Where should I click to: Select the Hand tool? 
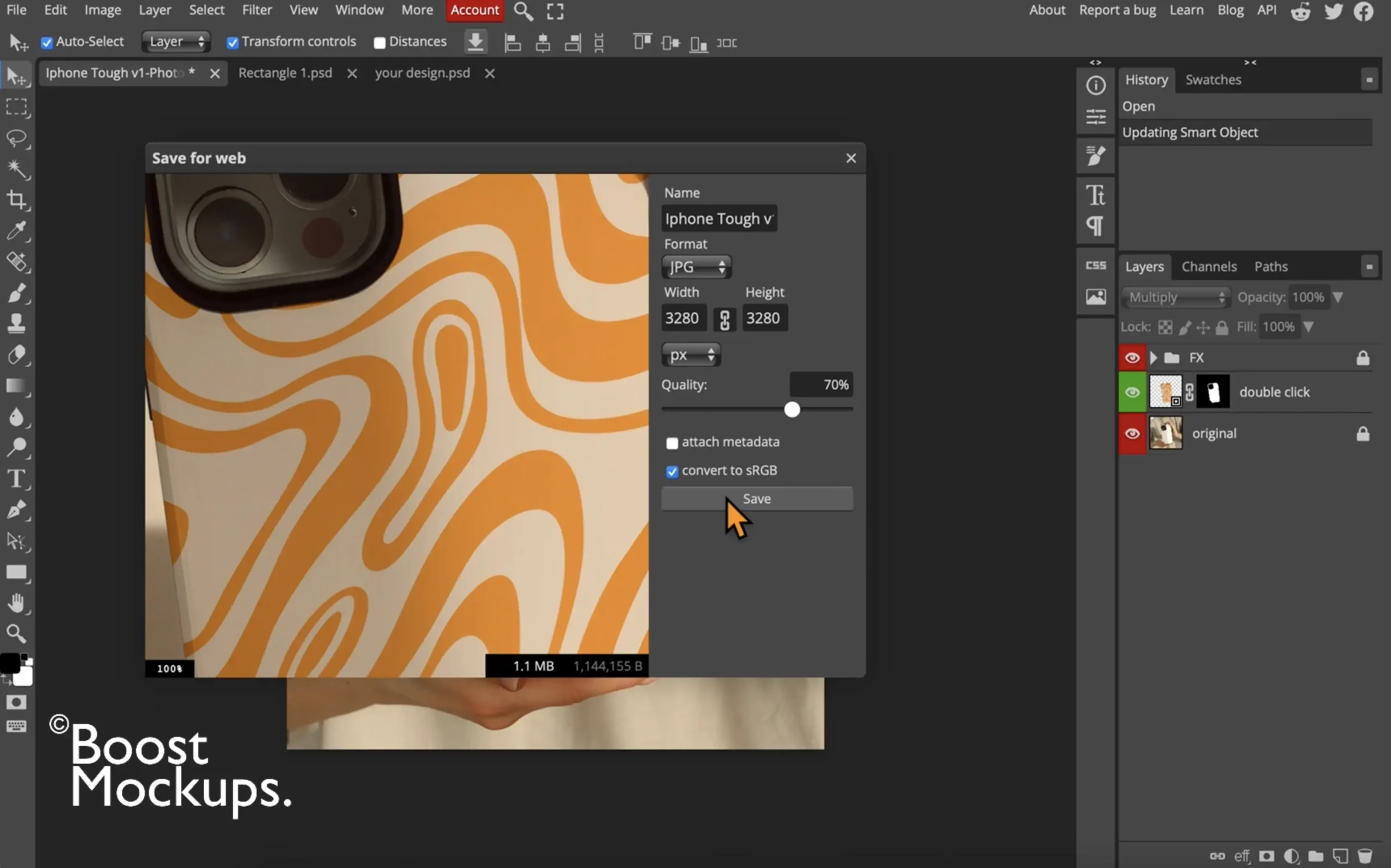(x=17, y=603)
